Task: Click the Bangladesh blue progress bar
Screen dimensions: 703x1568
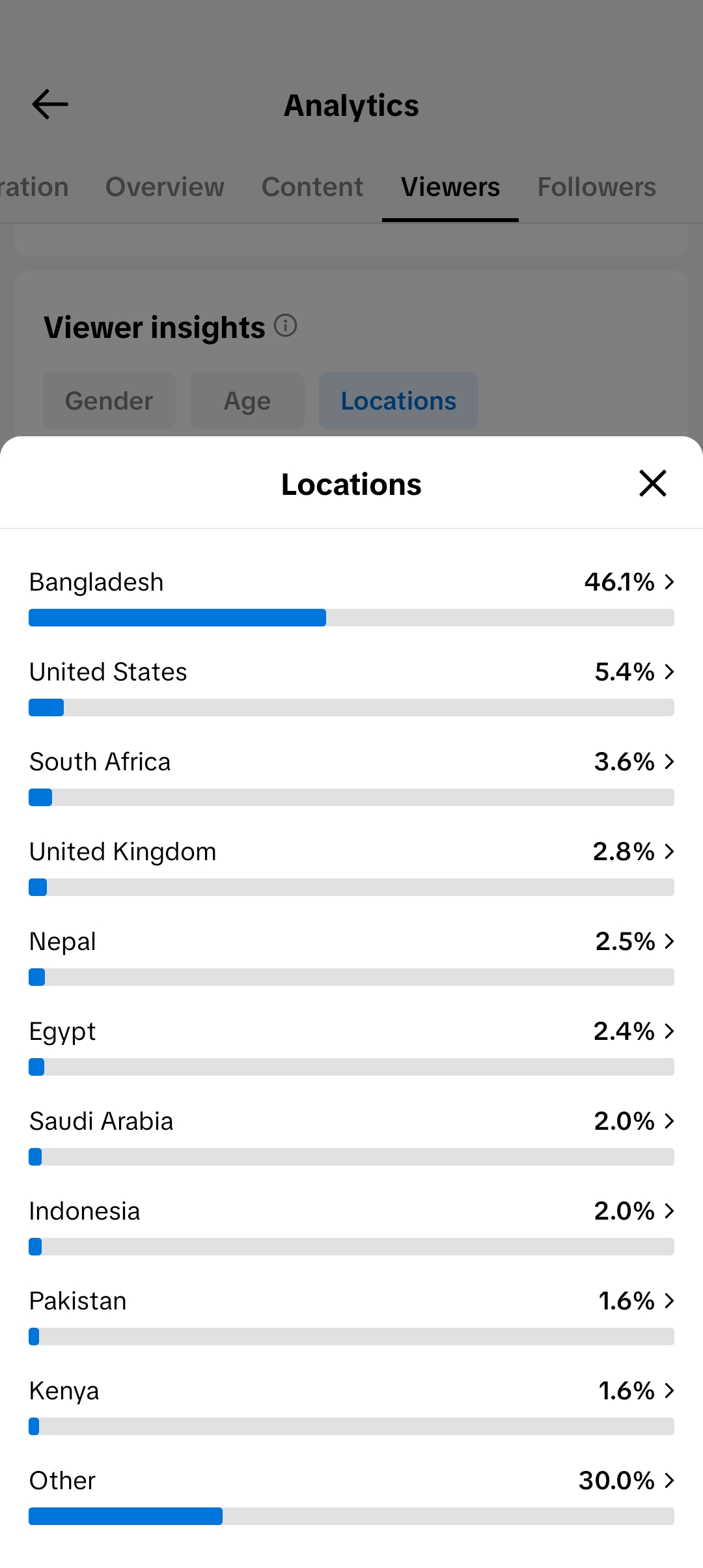Action: tap(177, 617)
